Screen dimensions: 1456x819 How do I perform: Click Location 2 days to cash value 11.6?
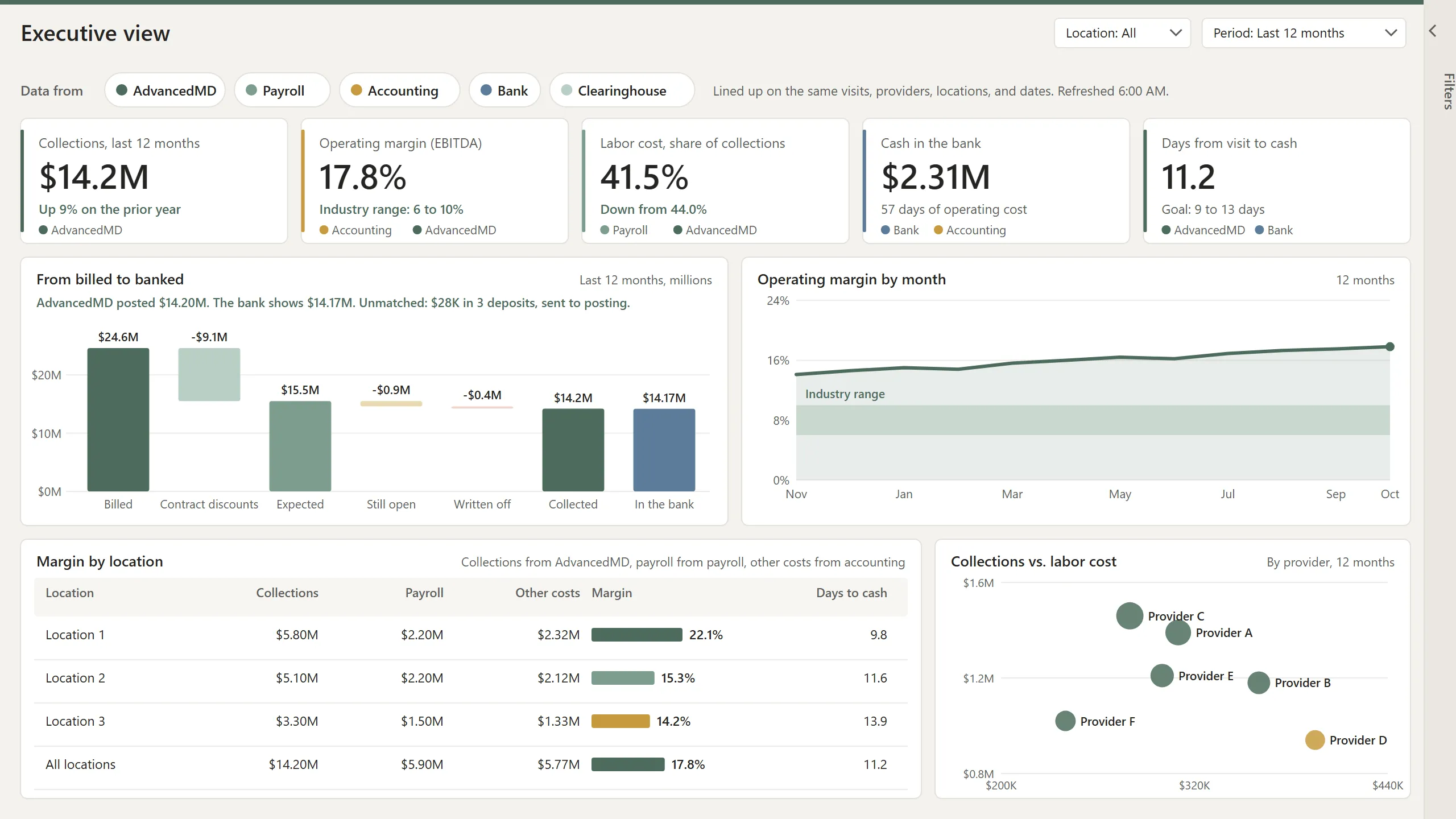pos(875,678)
